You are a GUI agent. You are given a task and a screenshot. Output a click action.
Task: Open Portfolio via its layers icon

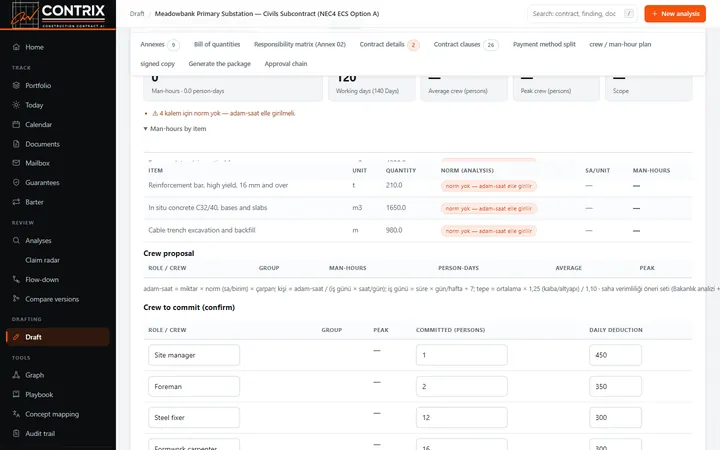pos(16,85)
